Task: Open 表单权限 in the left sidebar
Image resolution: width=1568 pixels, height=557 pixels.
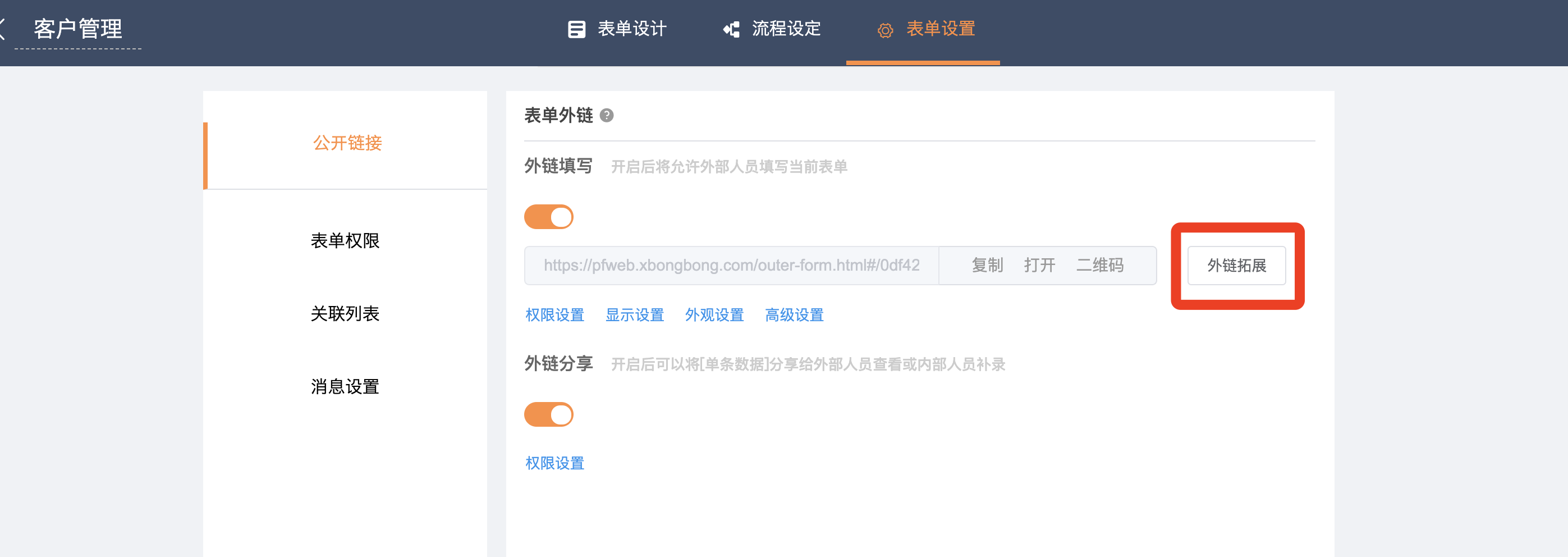Action: pyautogui.click(x=345, y=240)
